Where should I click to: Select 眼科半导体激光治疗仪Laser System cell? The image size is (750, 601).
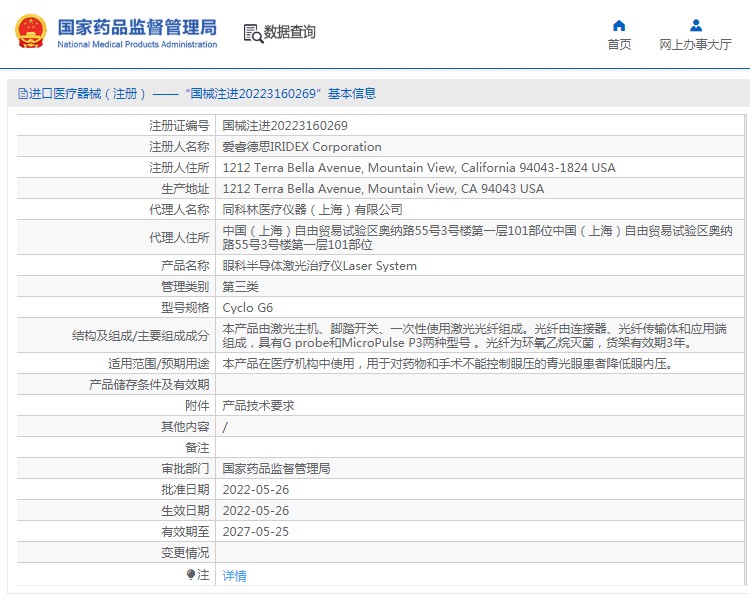pos(320,266)
